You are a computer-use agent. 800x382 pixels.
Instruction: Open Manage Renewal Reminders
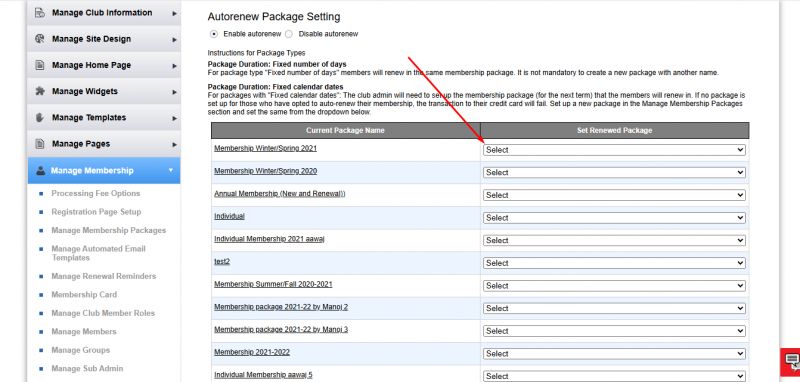(x=104, y=276)
